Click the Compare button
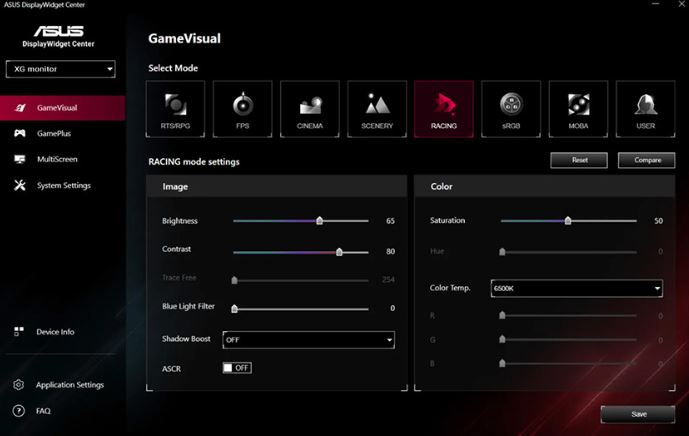Viewport: 689px width, 436px height. [x=646, y=160]
